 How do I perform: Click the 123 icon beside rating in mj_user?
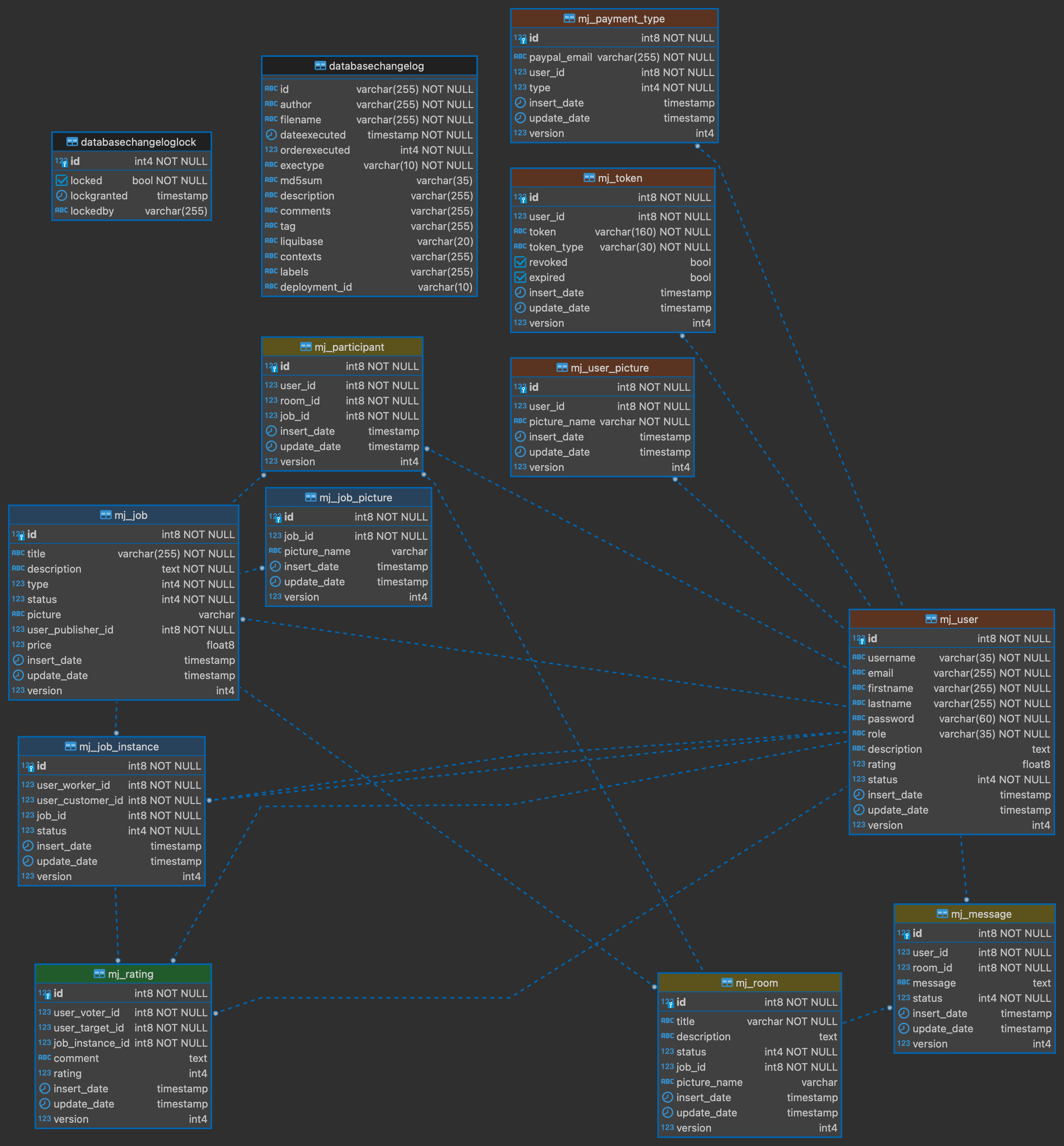point(859,764)
